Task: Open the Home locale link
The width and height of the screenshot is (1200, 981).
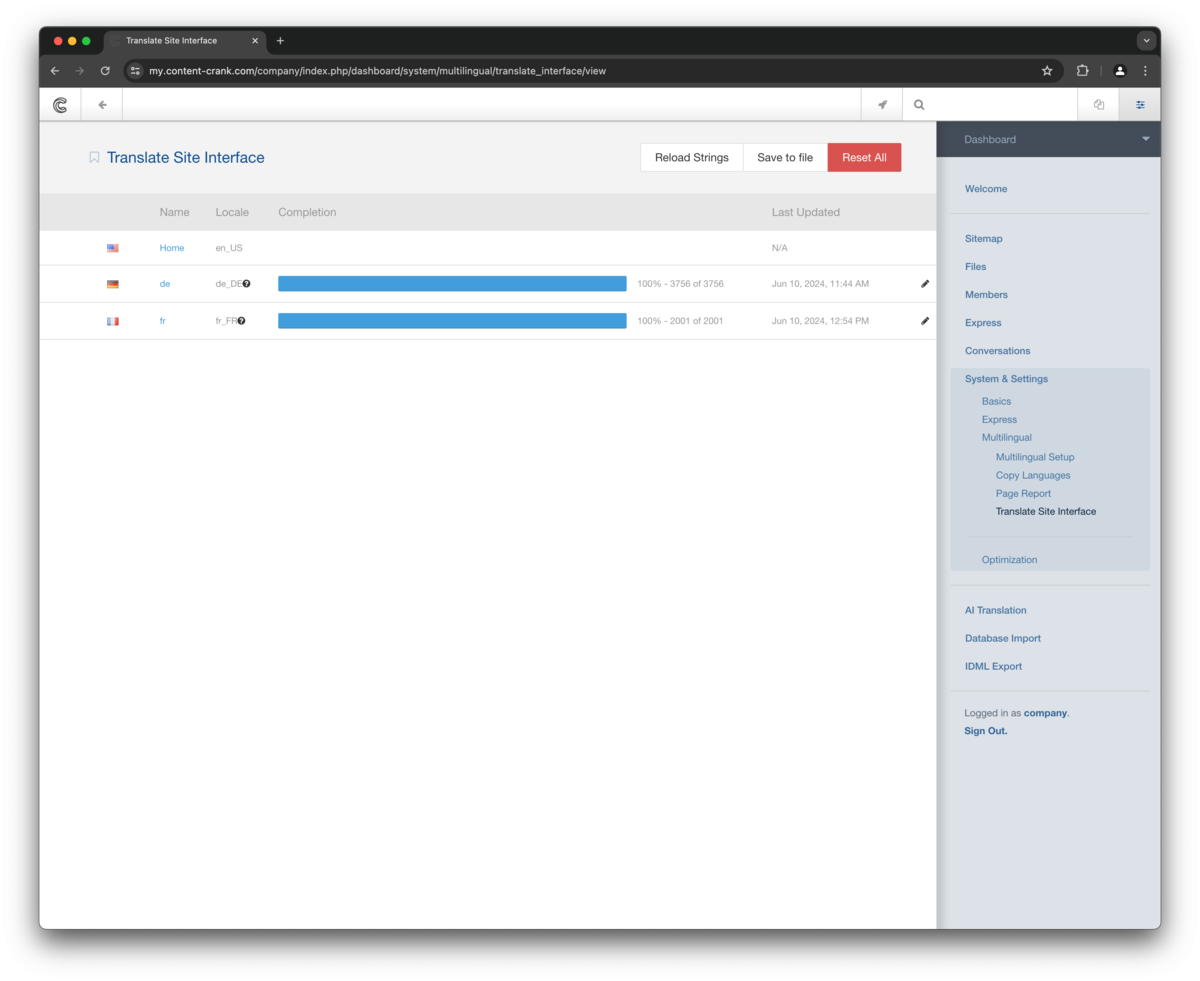Action: (x=172, y=248)
